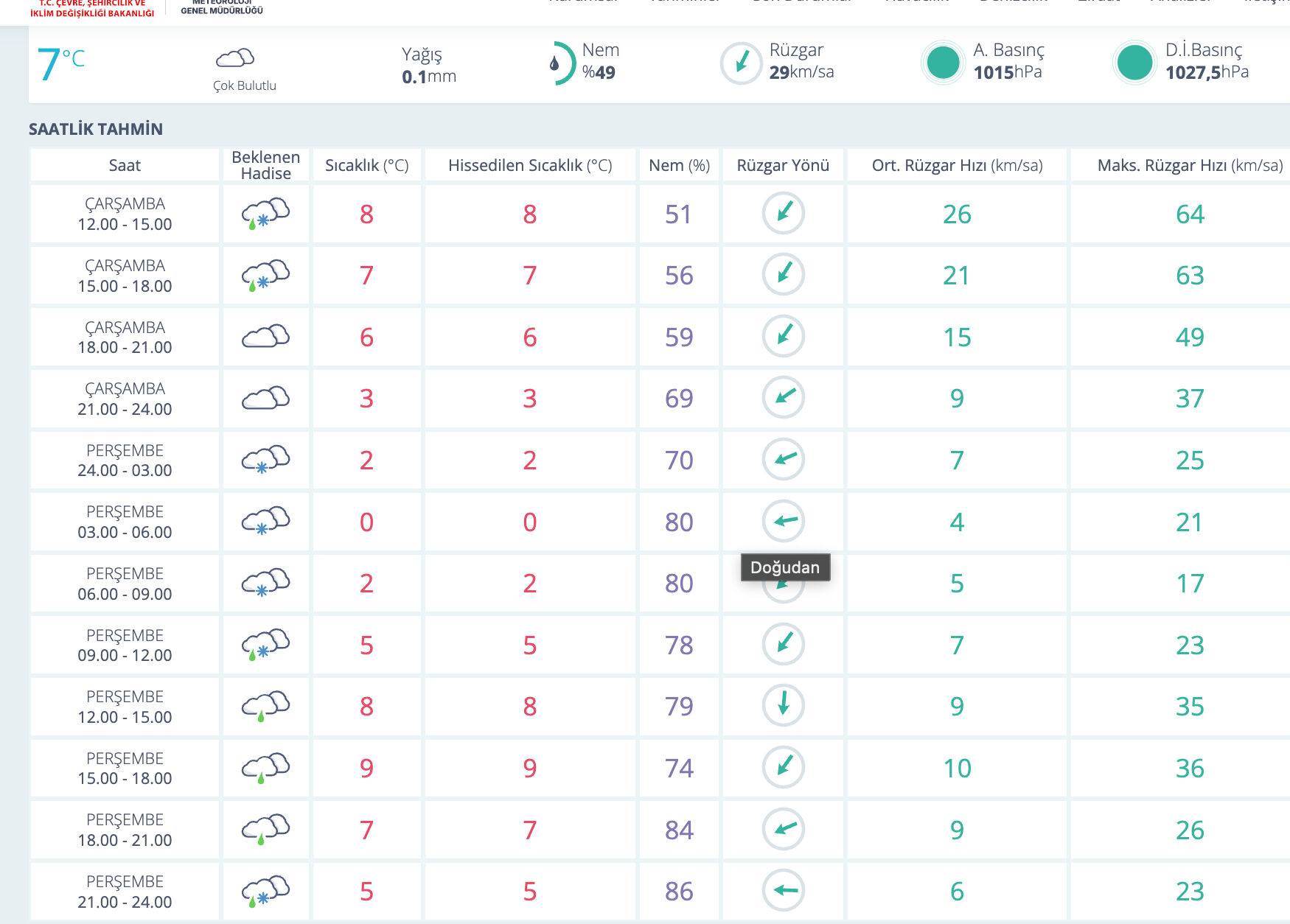The height and width of the screenshot is (924, 1290).
Task: Click wind direction arrow for Çarşamba 12.00-15.00
Action: (783, 213)
